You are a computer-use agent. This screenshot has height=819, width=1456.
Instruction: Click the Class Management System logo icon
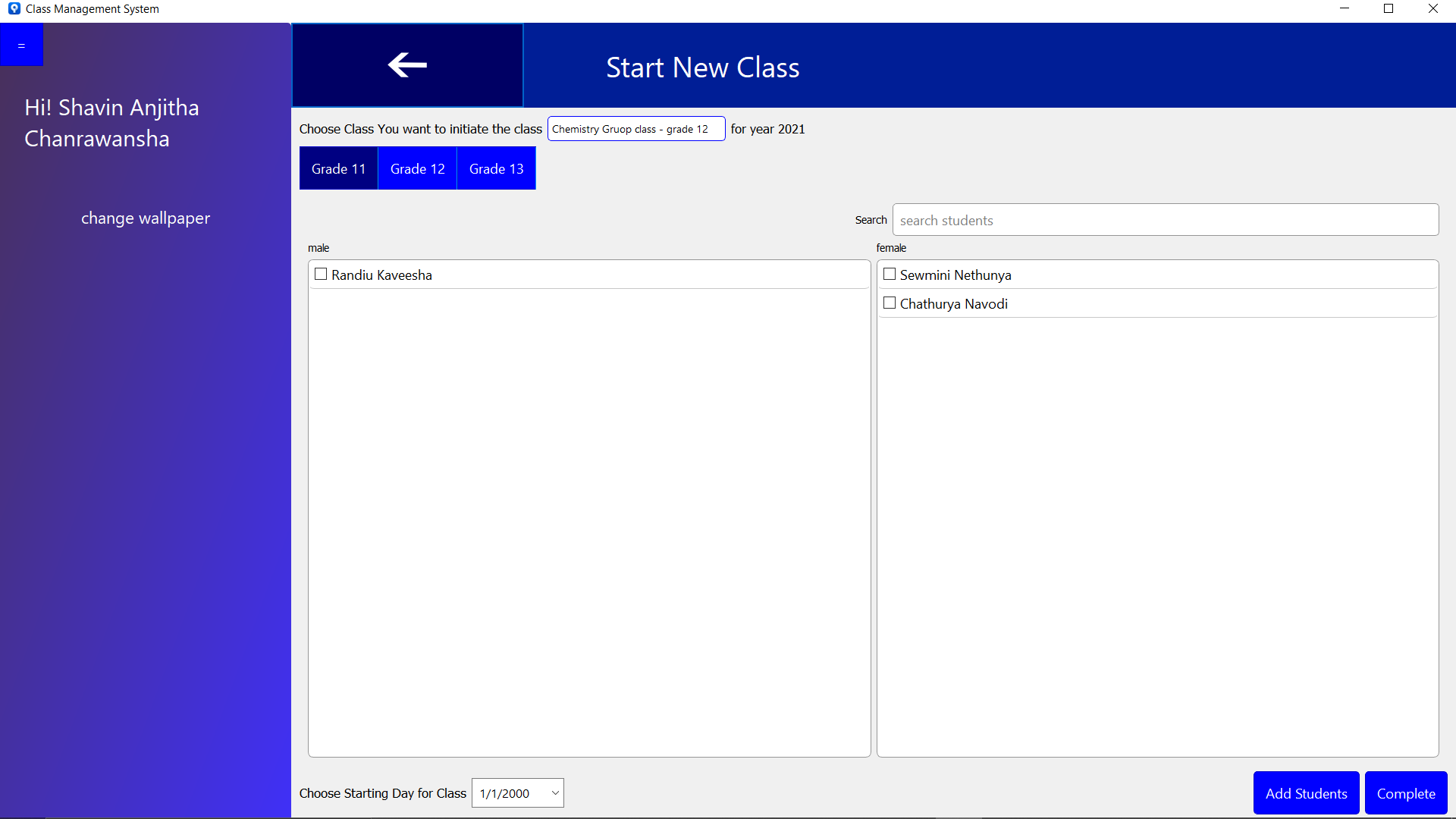pyautogui.click(x=14, y=8)
